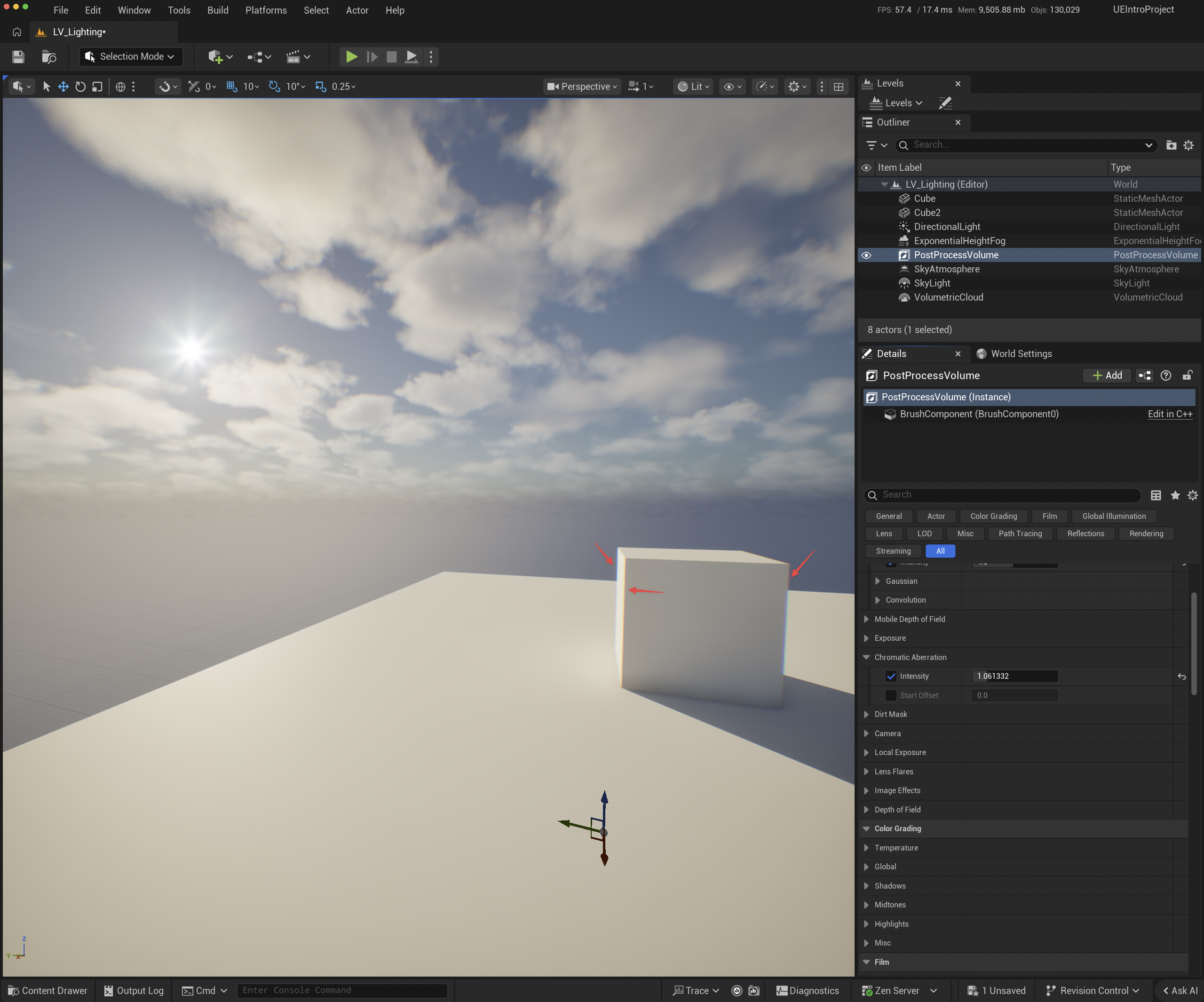
Task: Toggle scale snapping icon
Action: tap(320, 87)
